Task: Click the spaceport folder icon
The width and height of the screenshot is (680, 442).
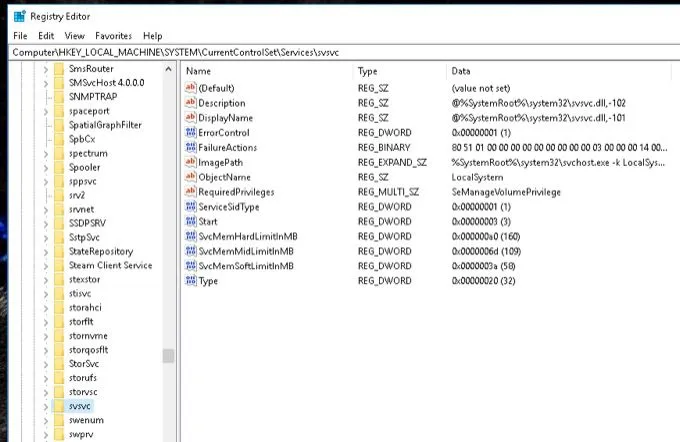Action: click(x=59, y=111)
